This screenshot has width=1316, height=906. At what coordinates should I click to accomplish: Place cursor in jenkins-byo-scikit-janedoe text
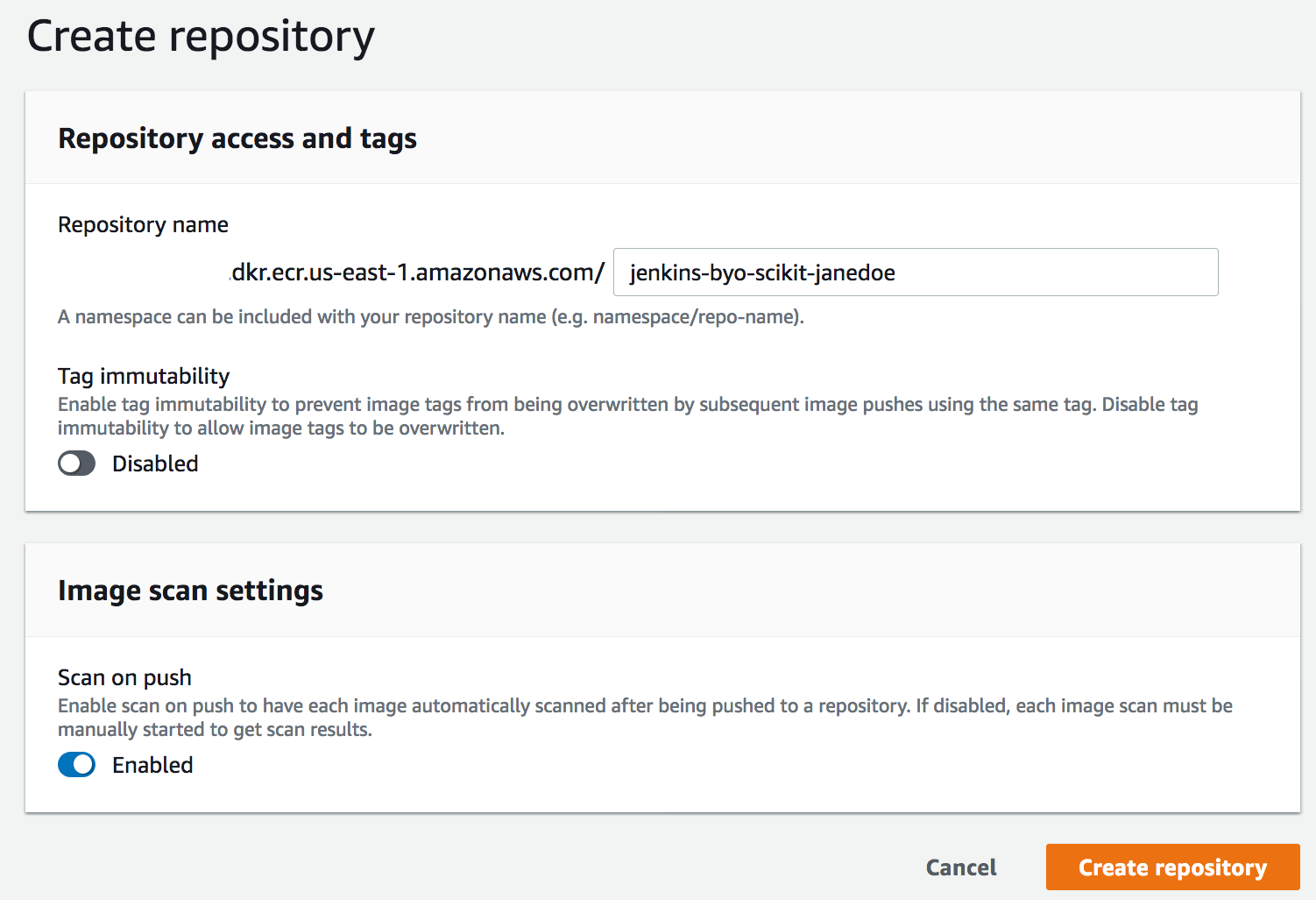coord(762,273)
